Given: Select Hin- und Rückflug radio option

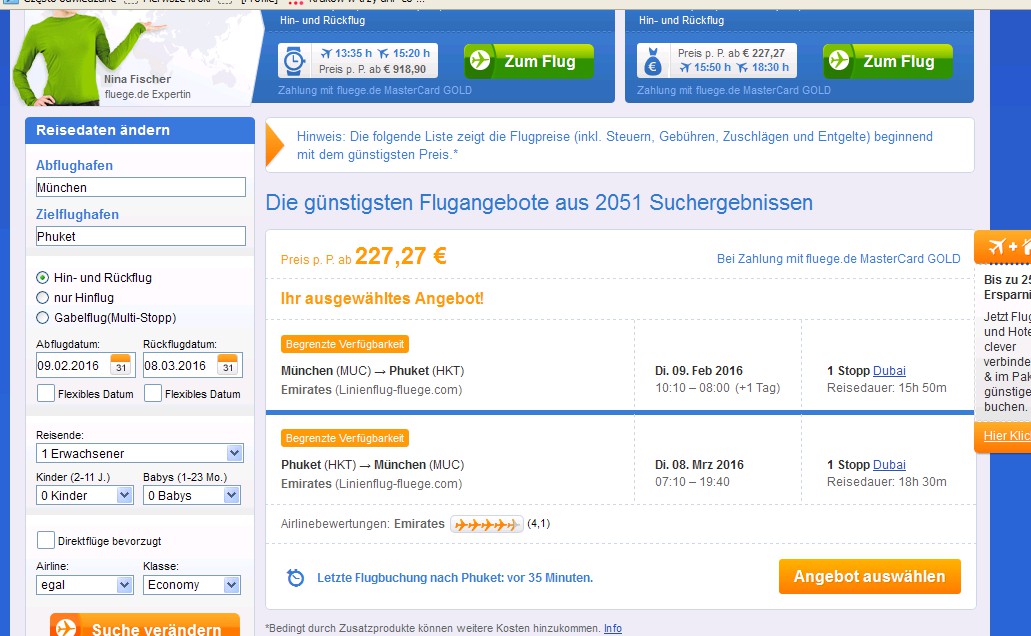Looking at the screenshot, I should coord(43,278).
